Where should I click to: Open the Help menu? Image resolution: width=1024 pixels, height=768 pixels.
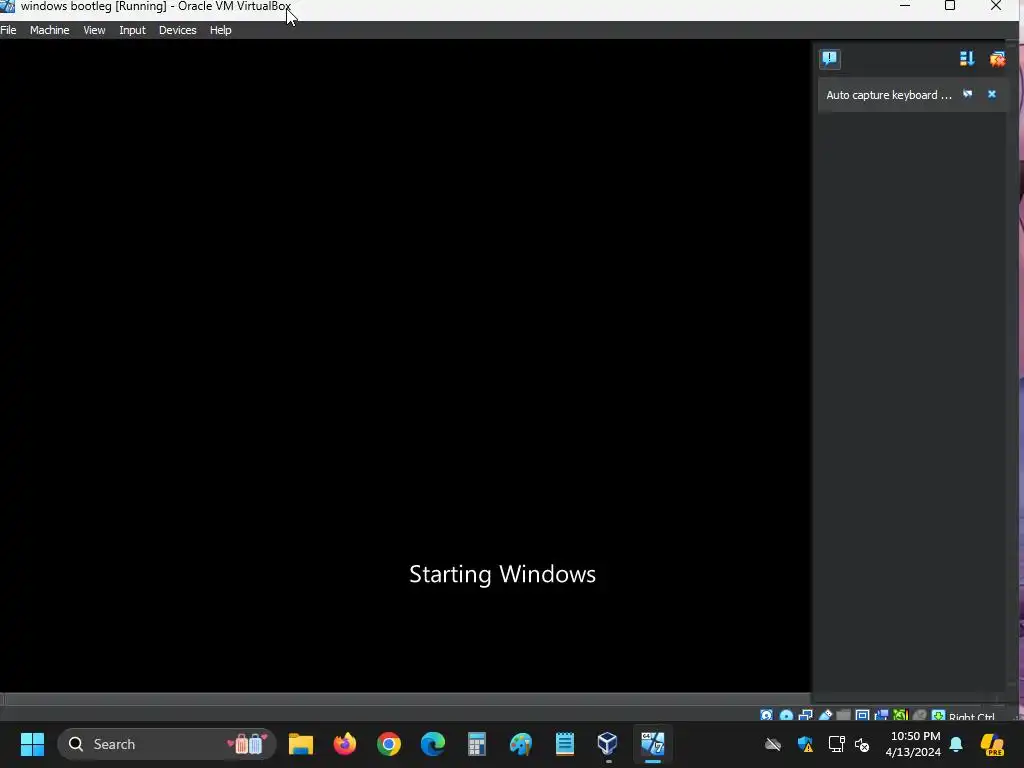point(221,30)
